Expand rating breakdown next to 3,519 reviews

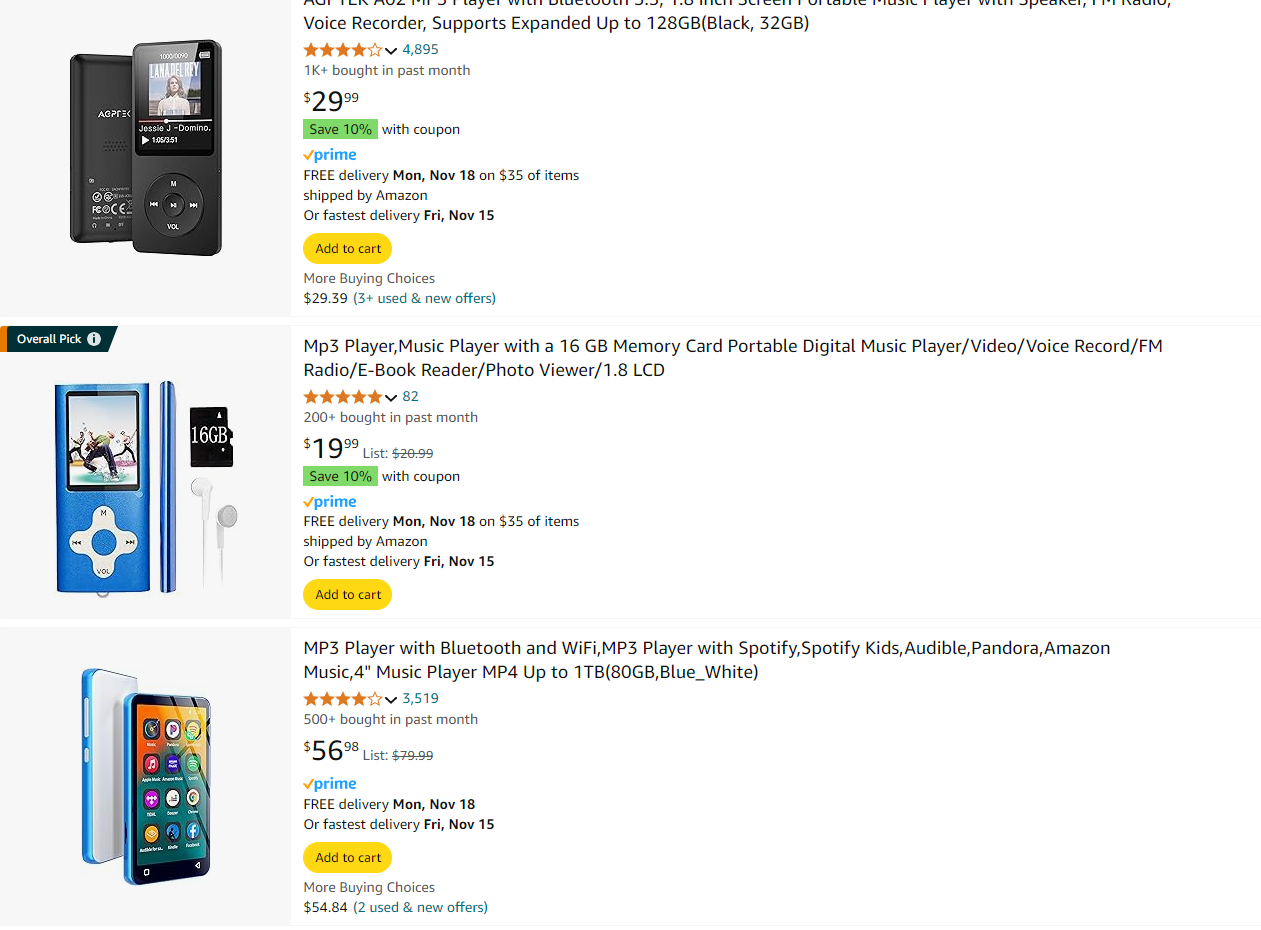pos(391,700)
